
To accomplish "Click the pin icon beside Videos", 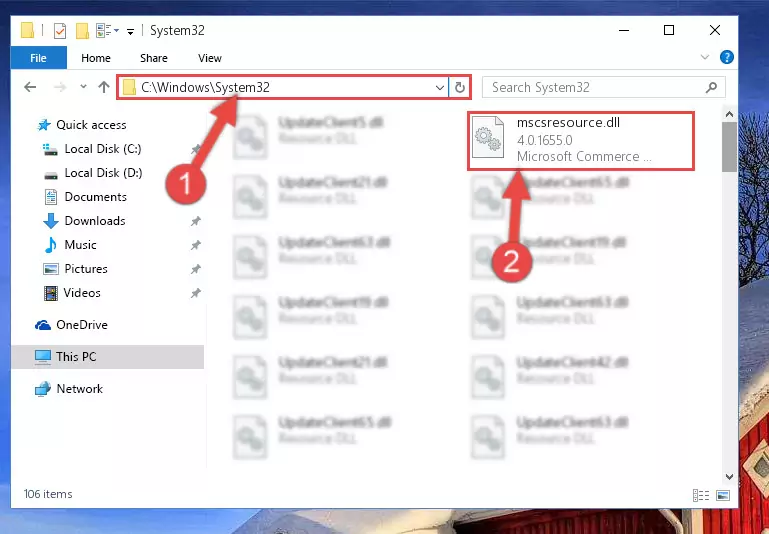I will pyautogui.click(x=196, y=293).
